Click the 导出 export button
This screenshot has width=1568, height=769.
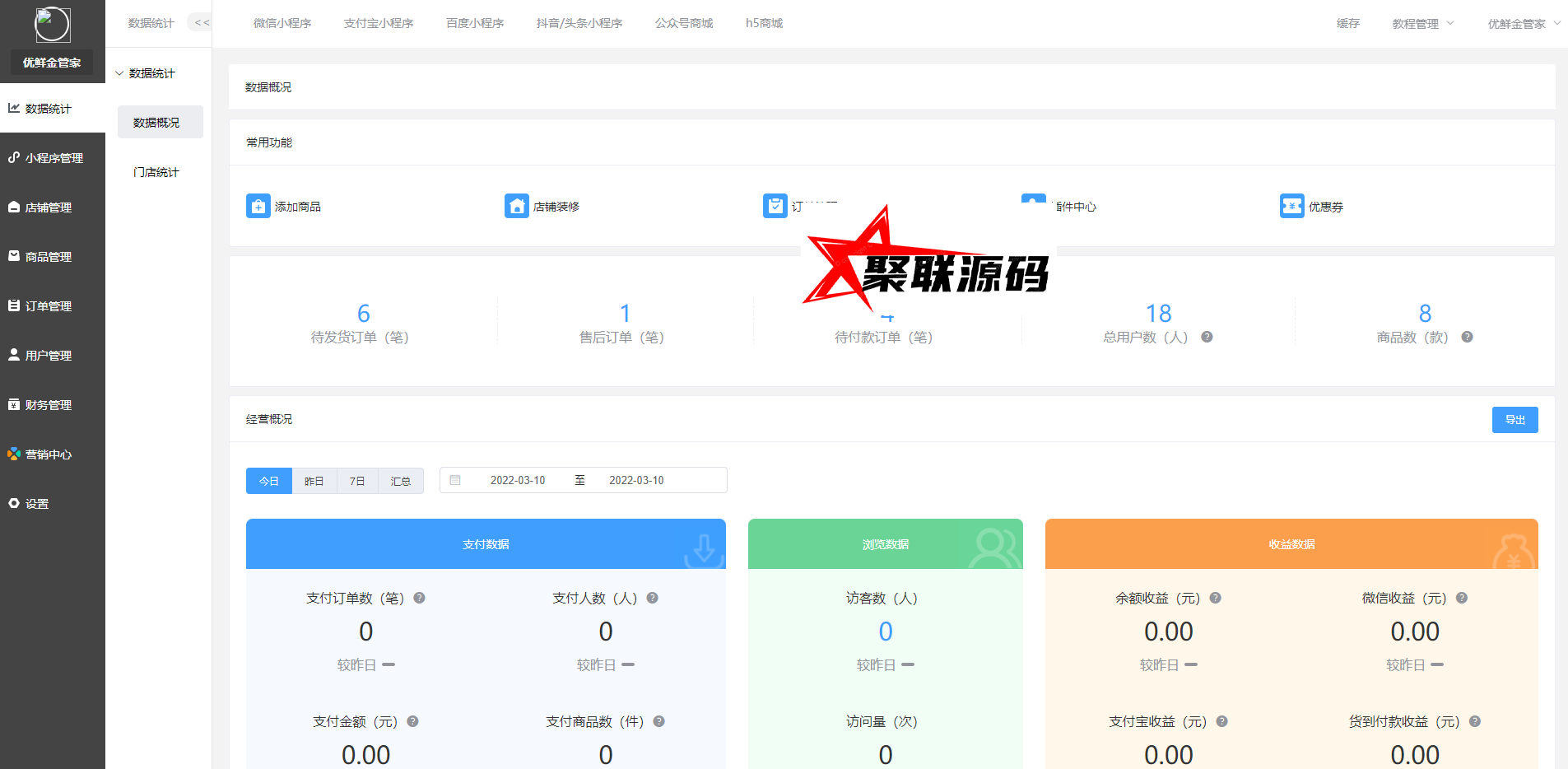tap(1514, 420)
